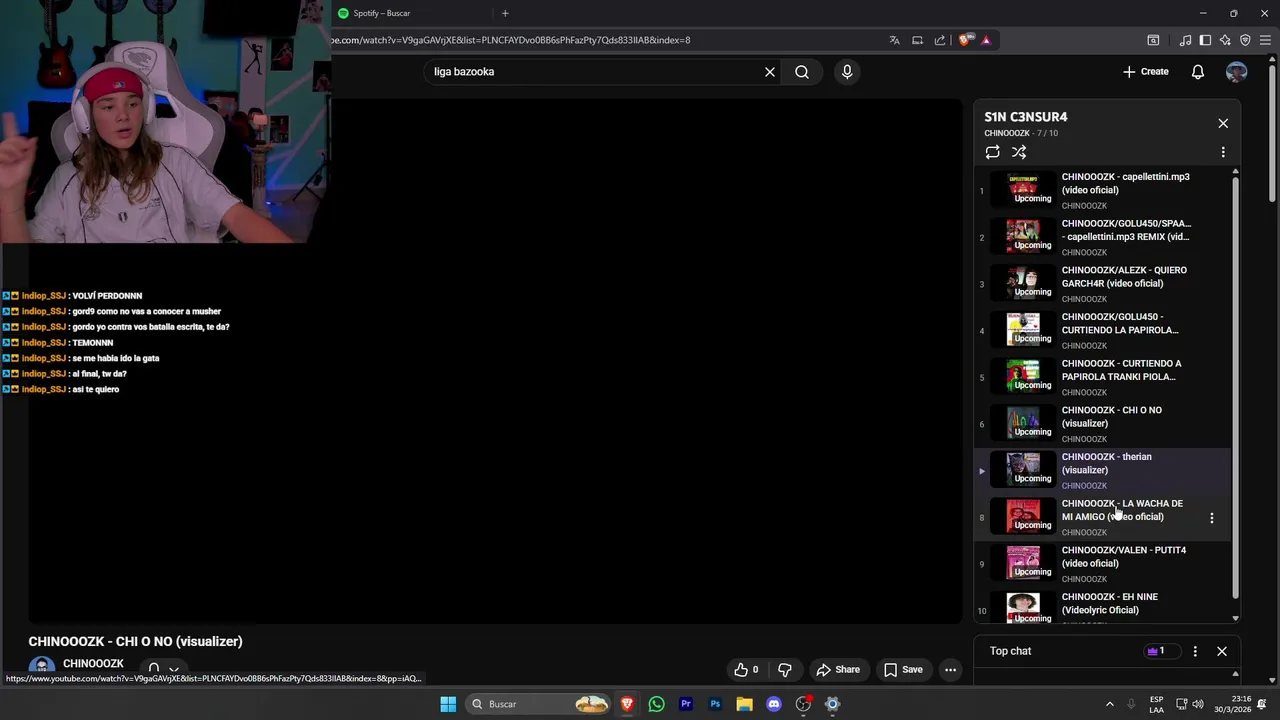Click the browser address bar URL

point(510,40)
